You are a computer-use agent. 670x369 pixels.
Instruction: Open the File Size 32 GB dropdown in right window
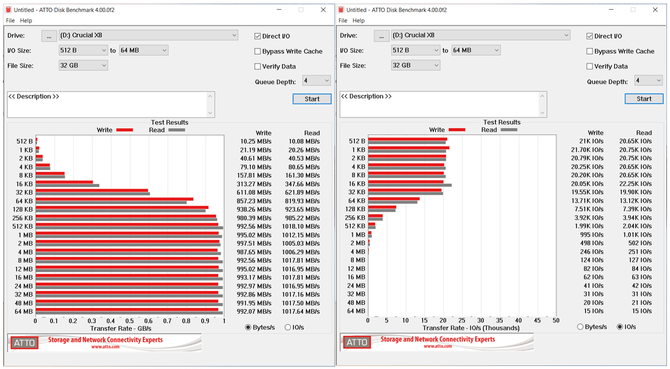pyautogui.click(x=416, y=65)
